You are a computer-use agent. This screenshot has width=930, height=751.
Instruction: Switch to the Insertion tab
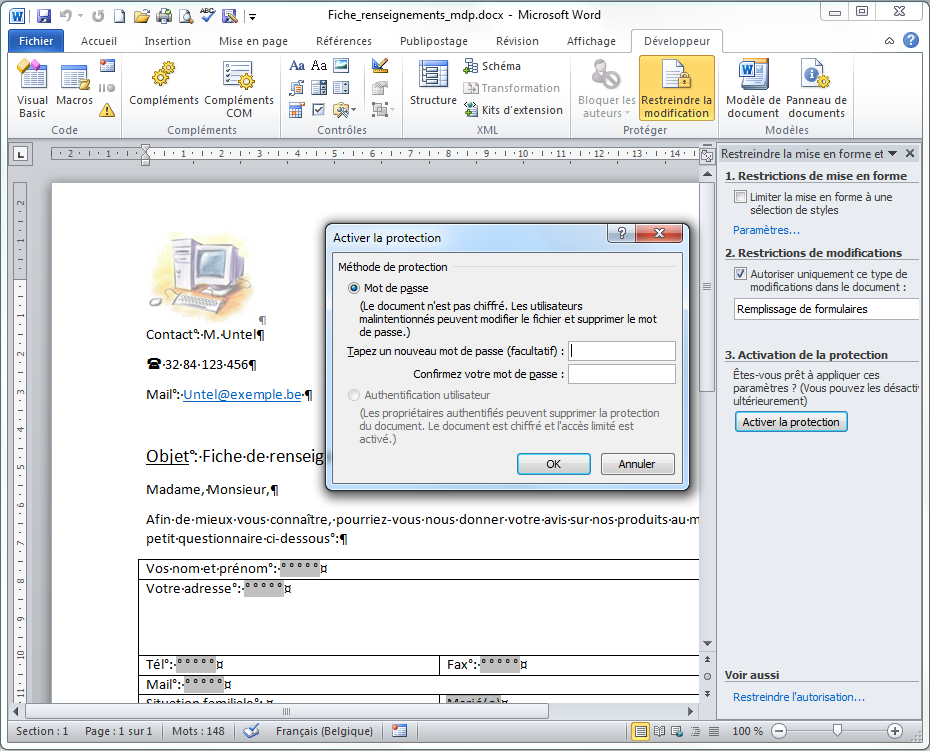167,41
